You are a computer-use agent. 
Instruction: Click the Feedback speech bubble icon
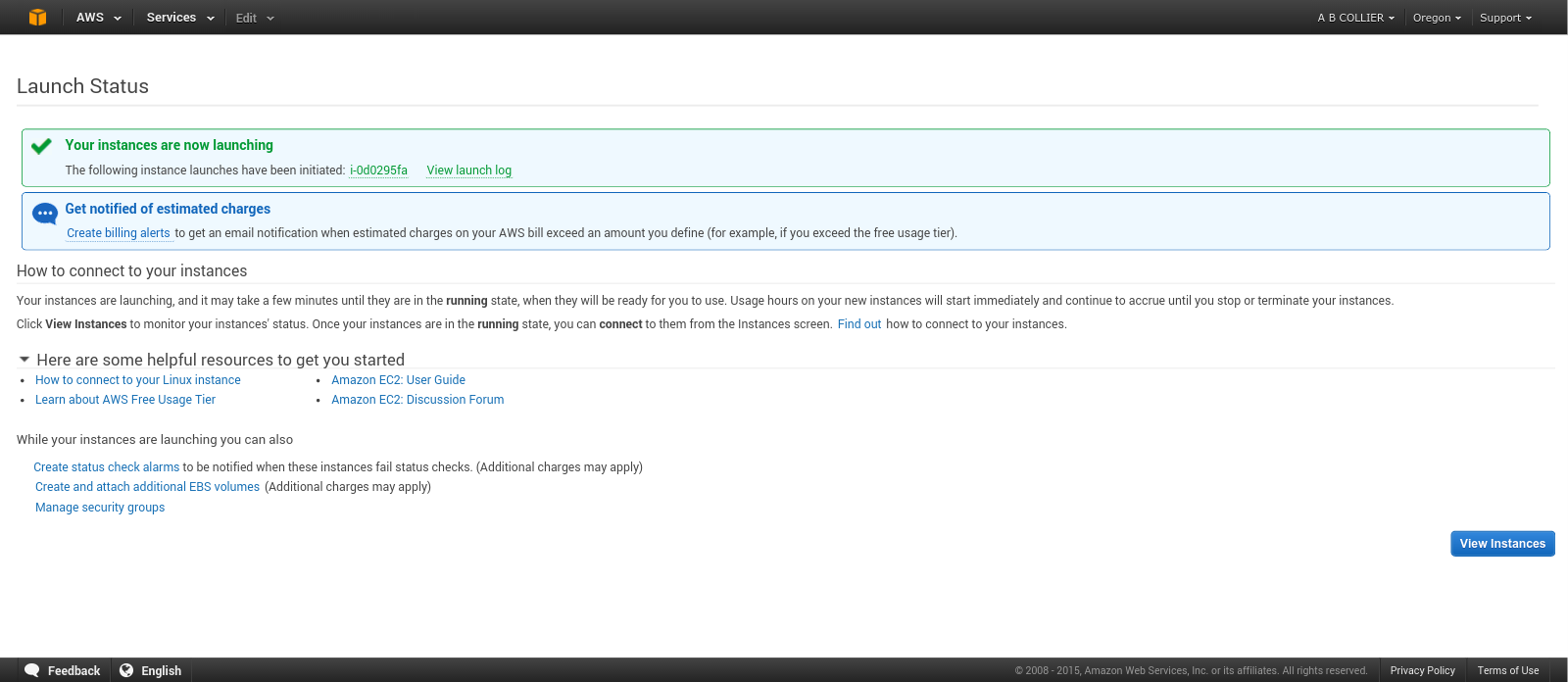[32, 670]
